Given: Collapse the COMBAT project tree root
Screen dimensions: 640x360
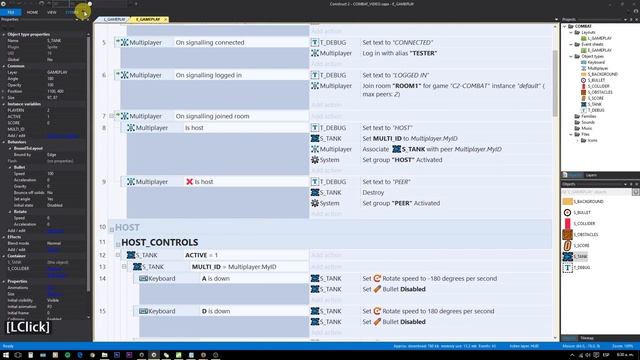Looking at the screenshot, I should [565, 26].
